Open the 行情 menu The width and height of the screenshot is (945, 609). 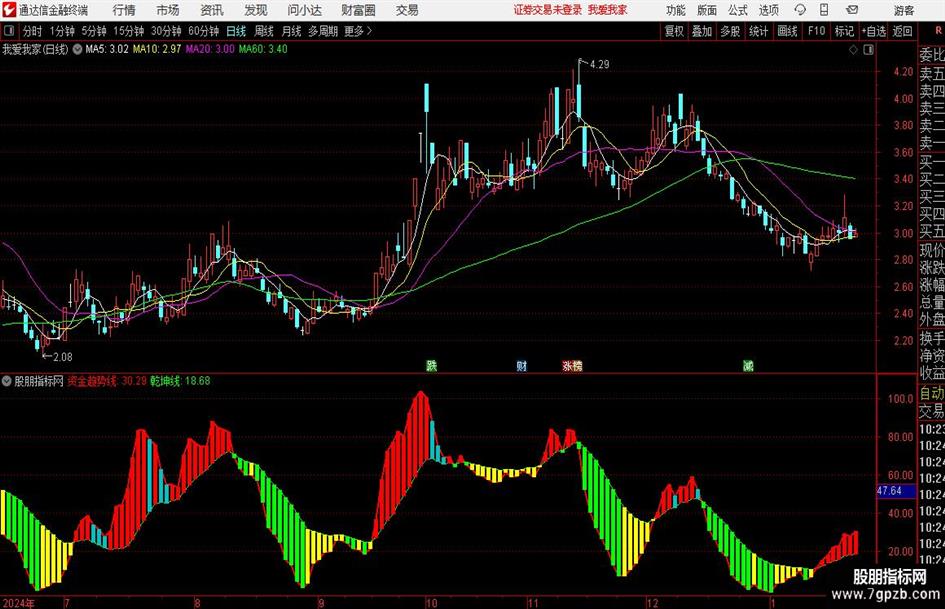(x=124, y=10)
